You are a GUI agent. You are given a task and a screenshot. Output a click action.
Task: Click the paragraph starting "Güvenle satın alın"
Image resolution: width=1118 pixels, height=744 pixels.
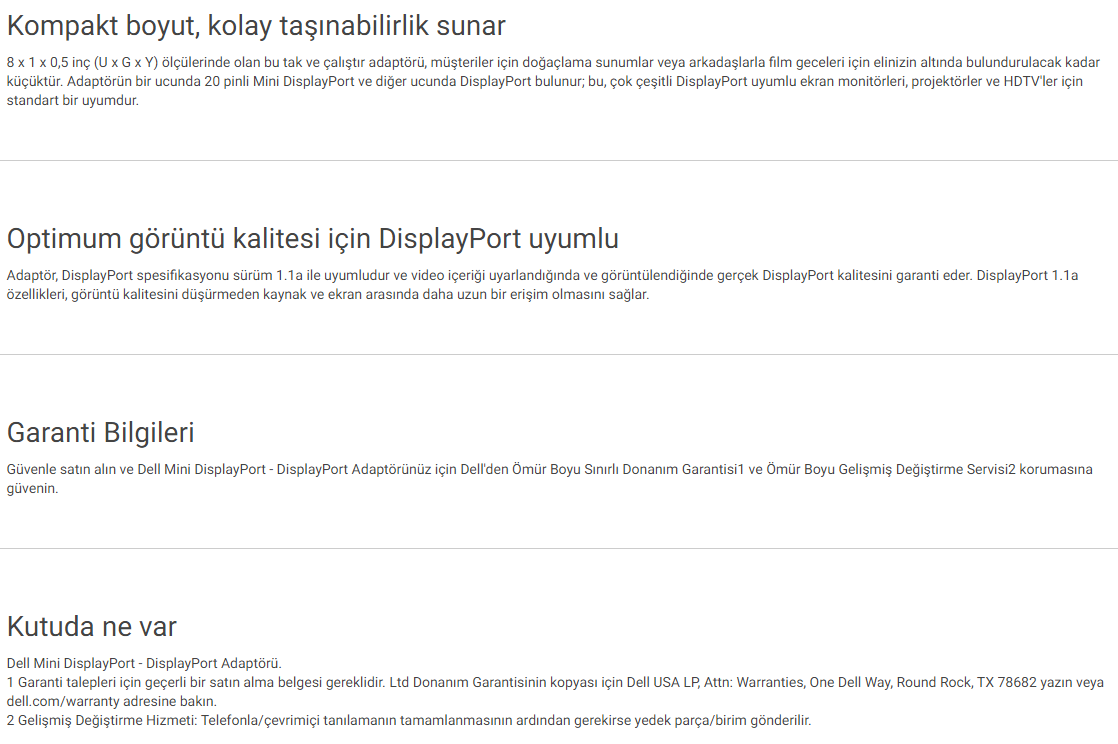coord(550,479)
